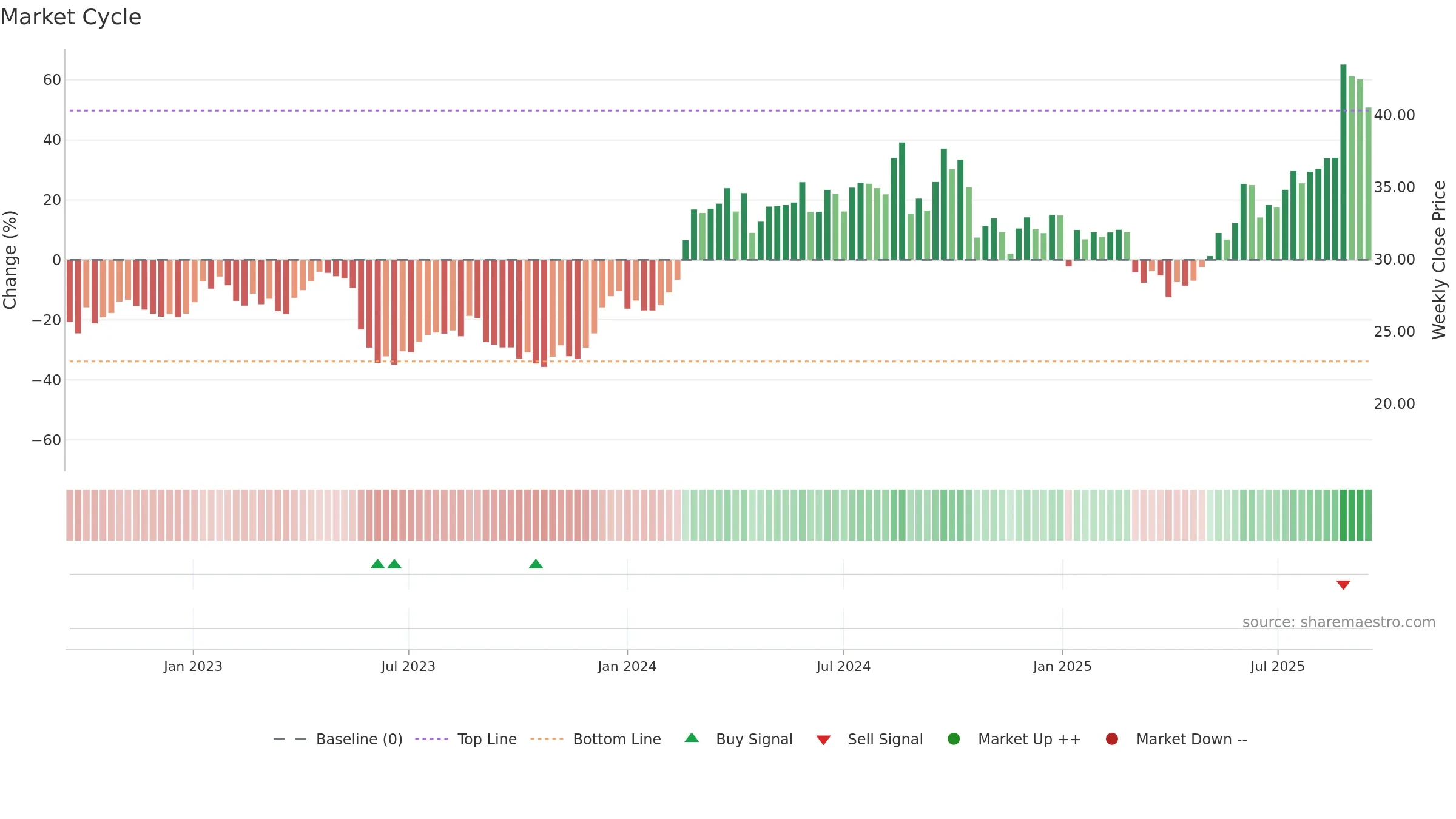Click the 25.00 price axis label
Screen dimensions: 1456x819
point(1394,331)
